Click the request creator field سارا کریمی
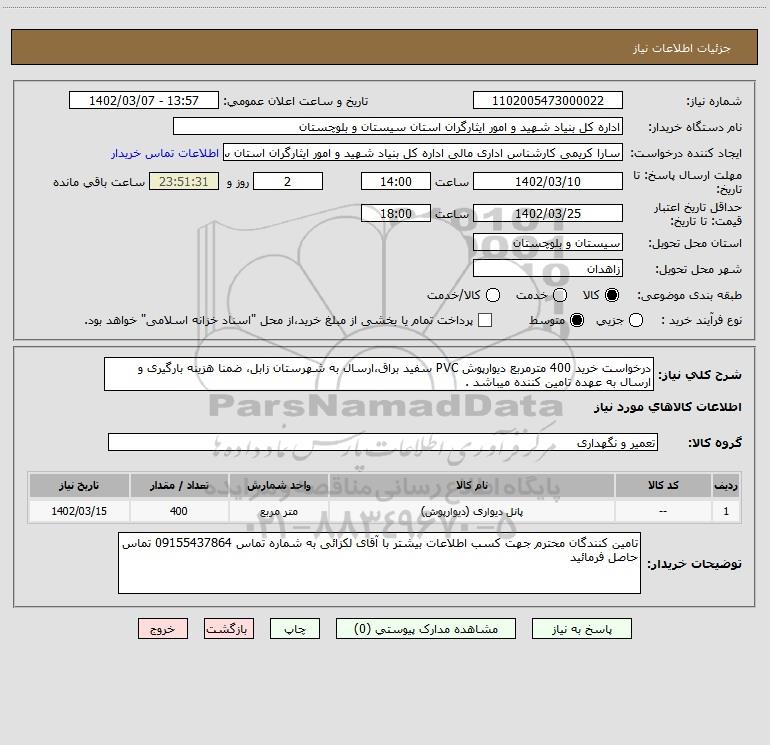Viewport: 770px width, 745px height. coord(423,153)
